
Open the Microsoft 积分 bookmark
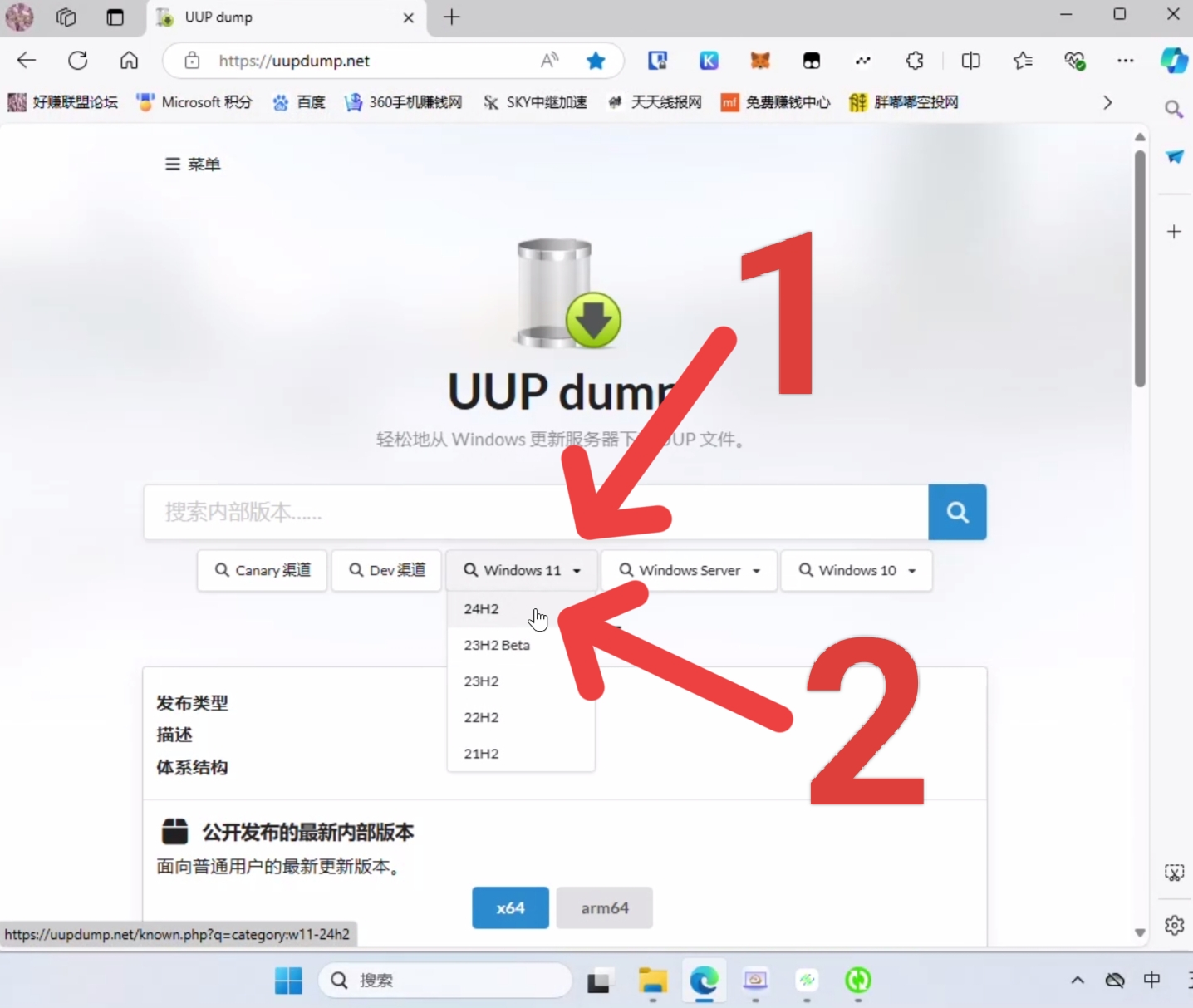pyautogui.click(x=194, y=102)
